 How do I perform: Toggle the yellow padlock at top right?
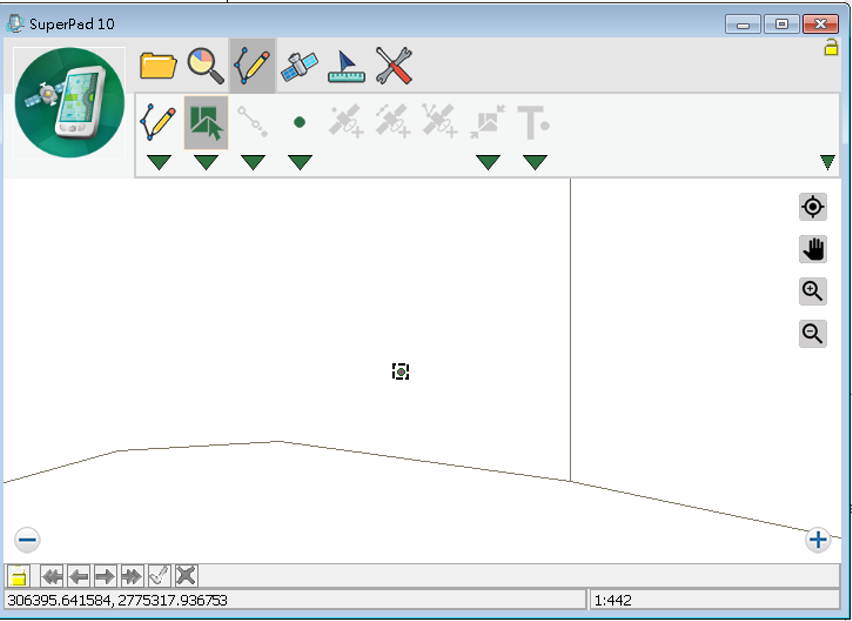831,47
